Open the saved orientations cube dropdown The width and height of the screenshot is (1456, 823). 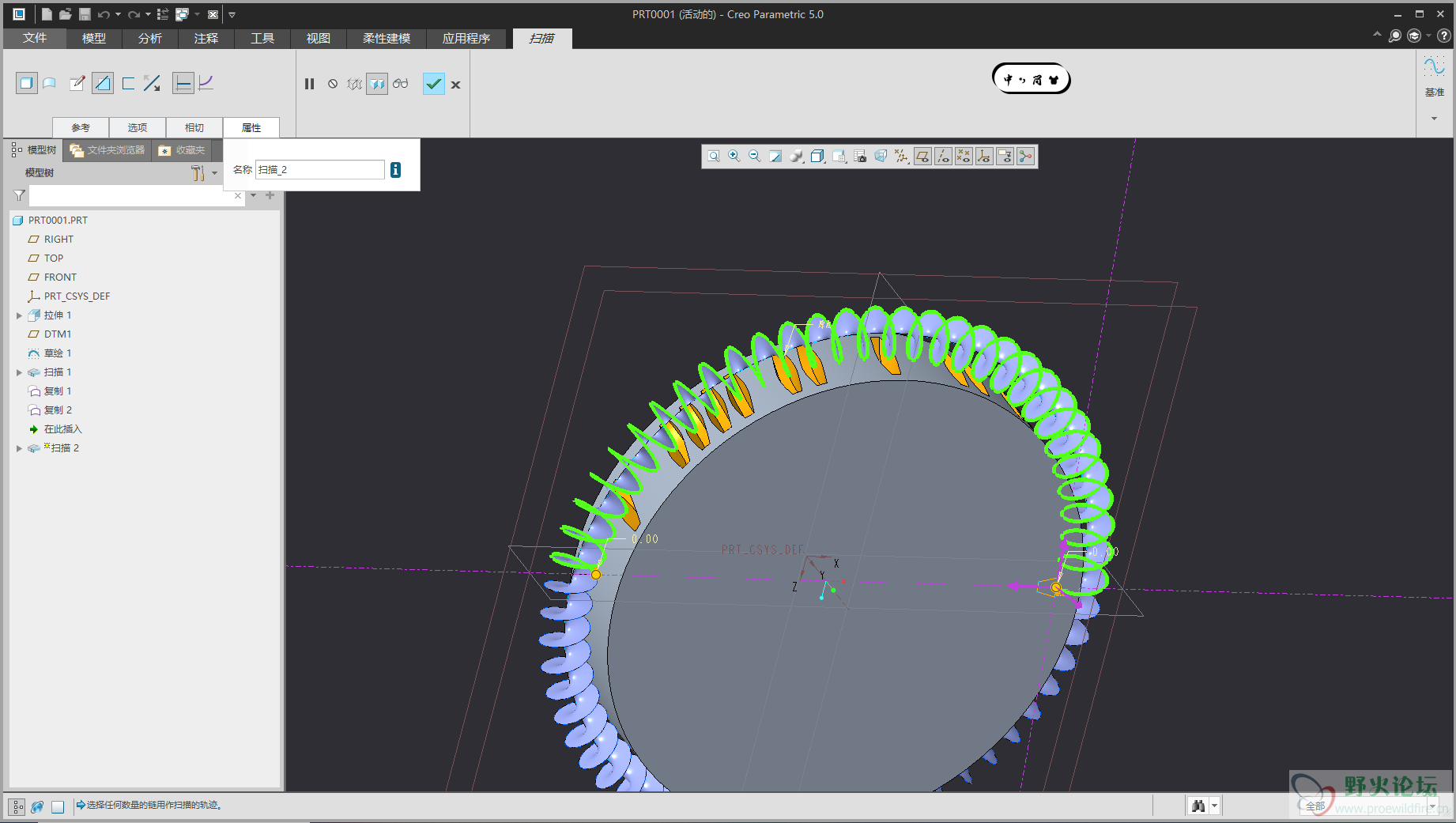[x=818, y=157]
